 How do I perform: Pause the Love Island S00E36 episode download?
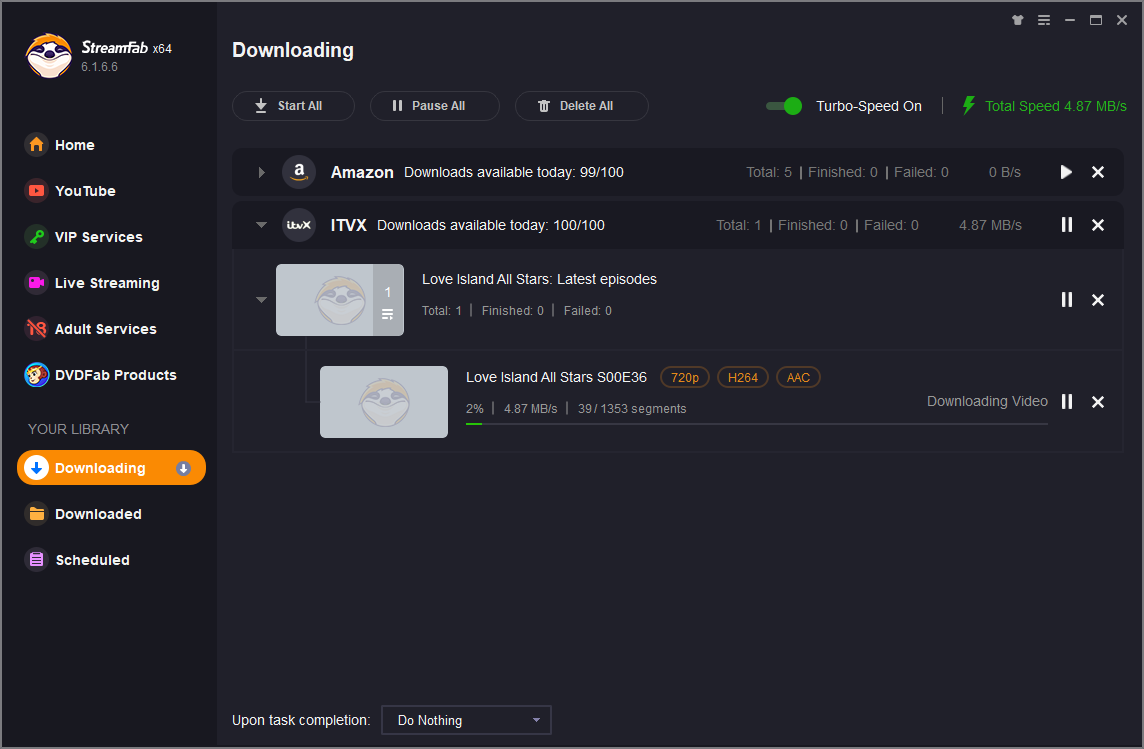1066,401
